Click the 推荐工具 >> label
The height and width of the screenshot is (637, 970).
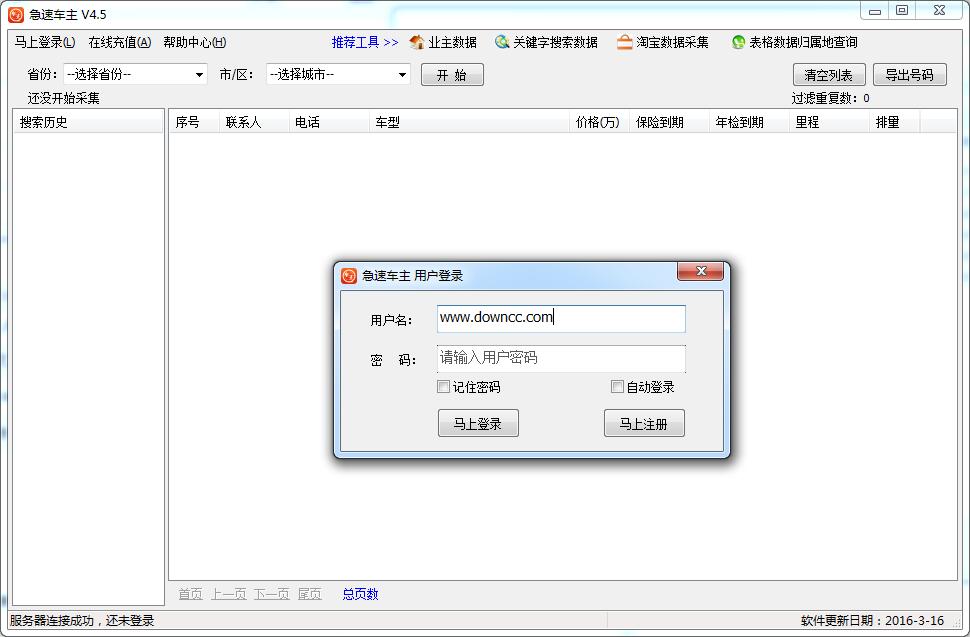pos(365,42)
